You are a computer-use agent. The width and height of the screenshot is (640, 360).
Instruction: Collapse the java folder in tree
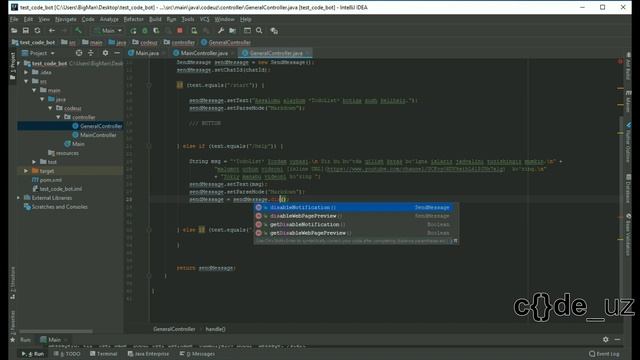point(42,99)
